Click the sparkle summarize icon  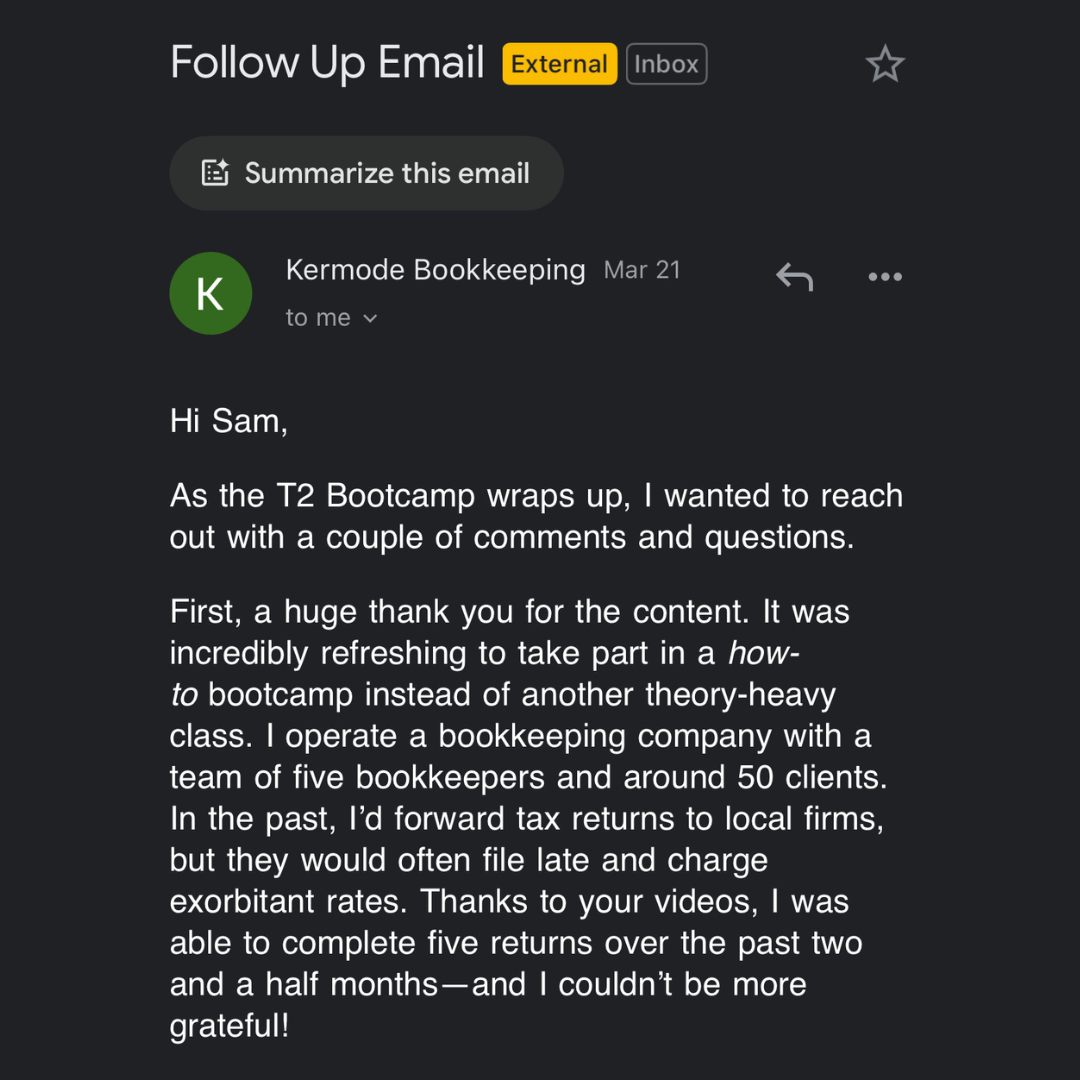tap(216, 173)
